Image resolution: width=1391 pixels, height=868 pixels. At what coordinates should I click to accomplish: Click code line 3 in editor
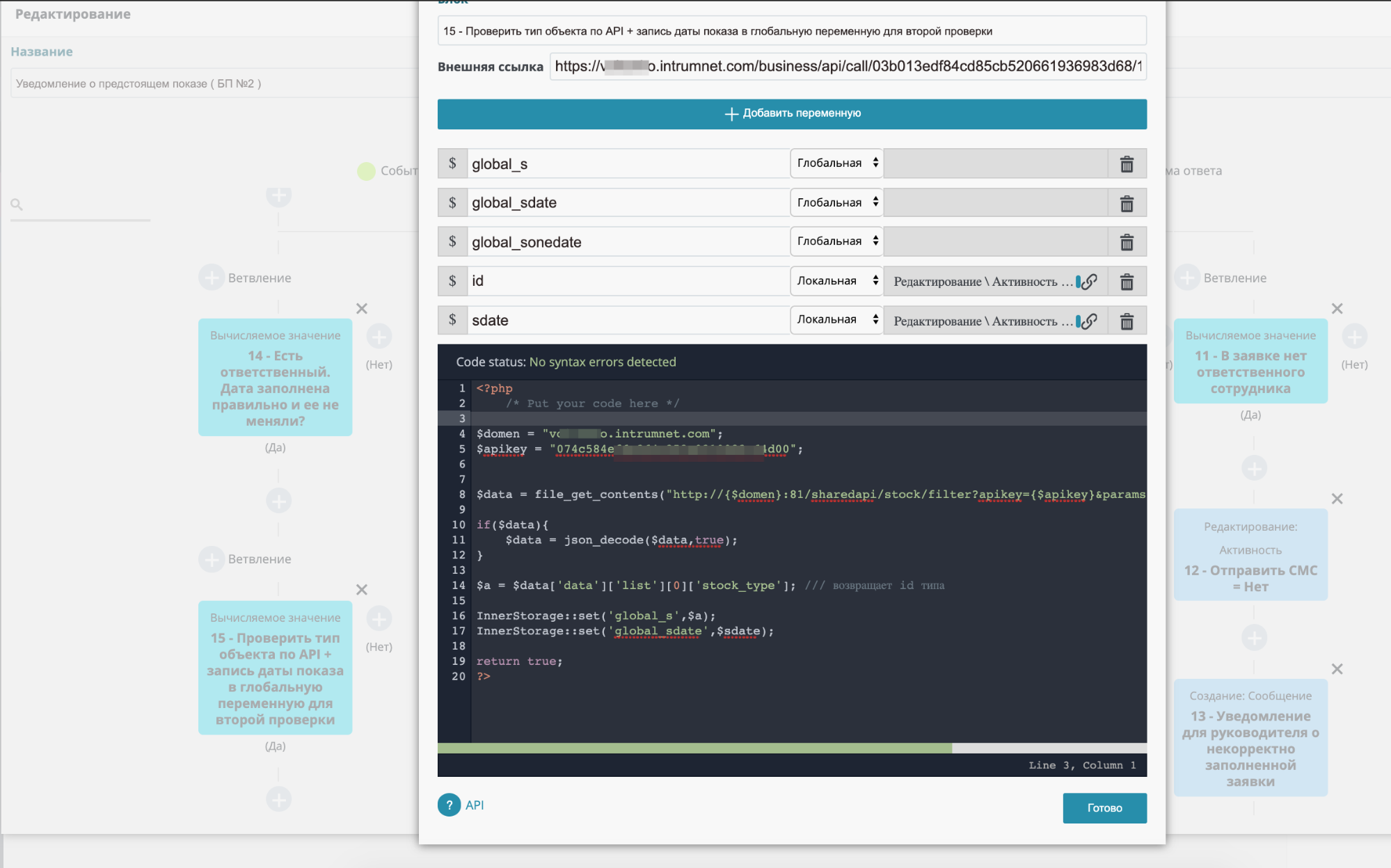coord(809,419)
